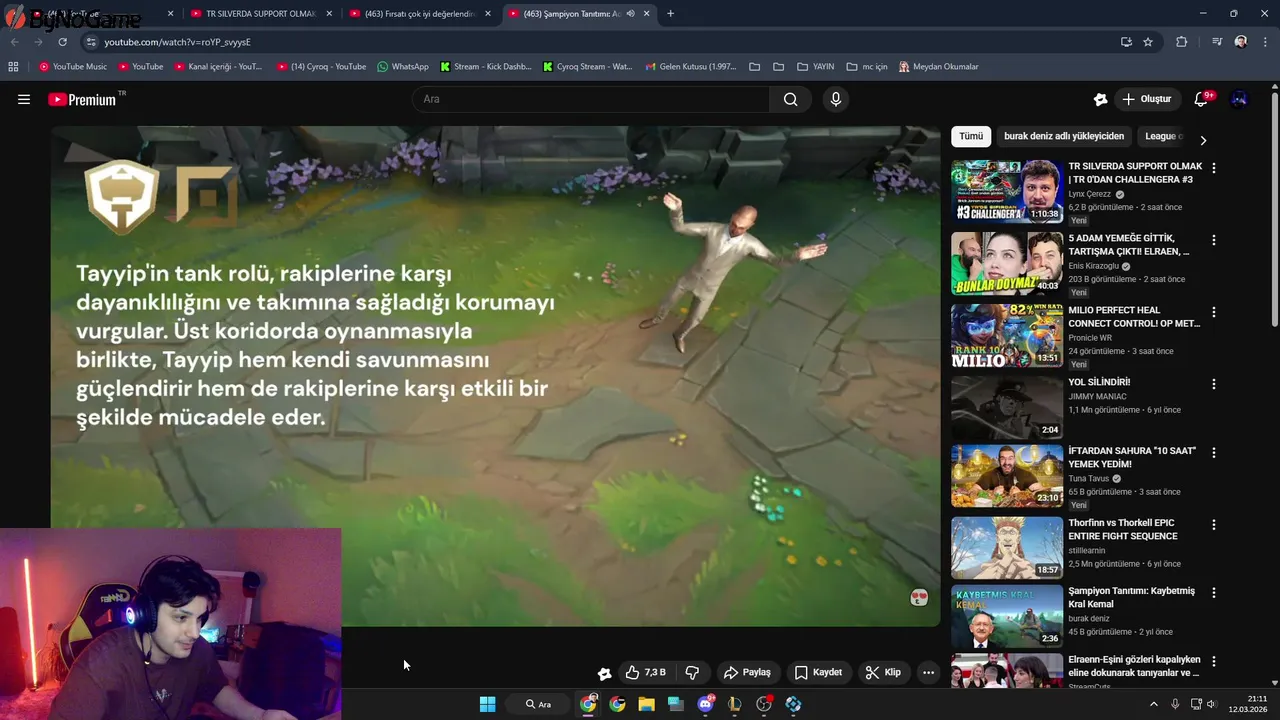Open the YouTube account avatar menu
The height and width of the screenshot is (720, 1280).
click(x=1239, y=99)
